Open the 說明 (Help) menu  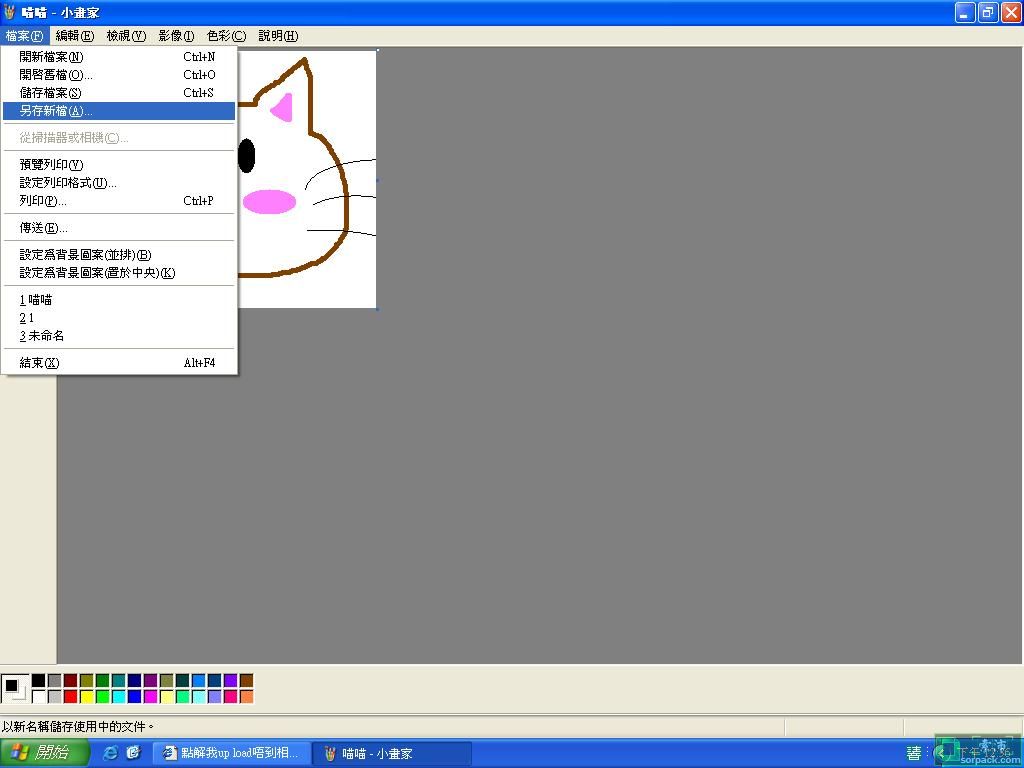[x=278, y=36]
